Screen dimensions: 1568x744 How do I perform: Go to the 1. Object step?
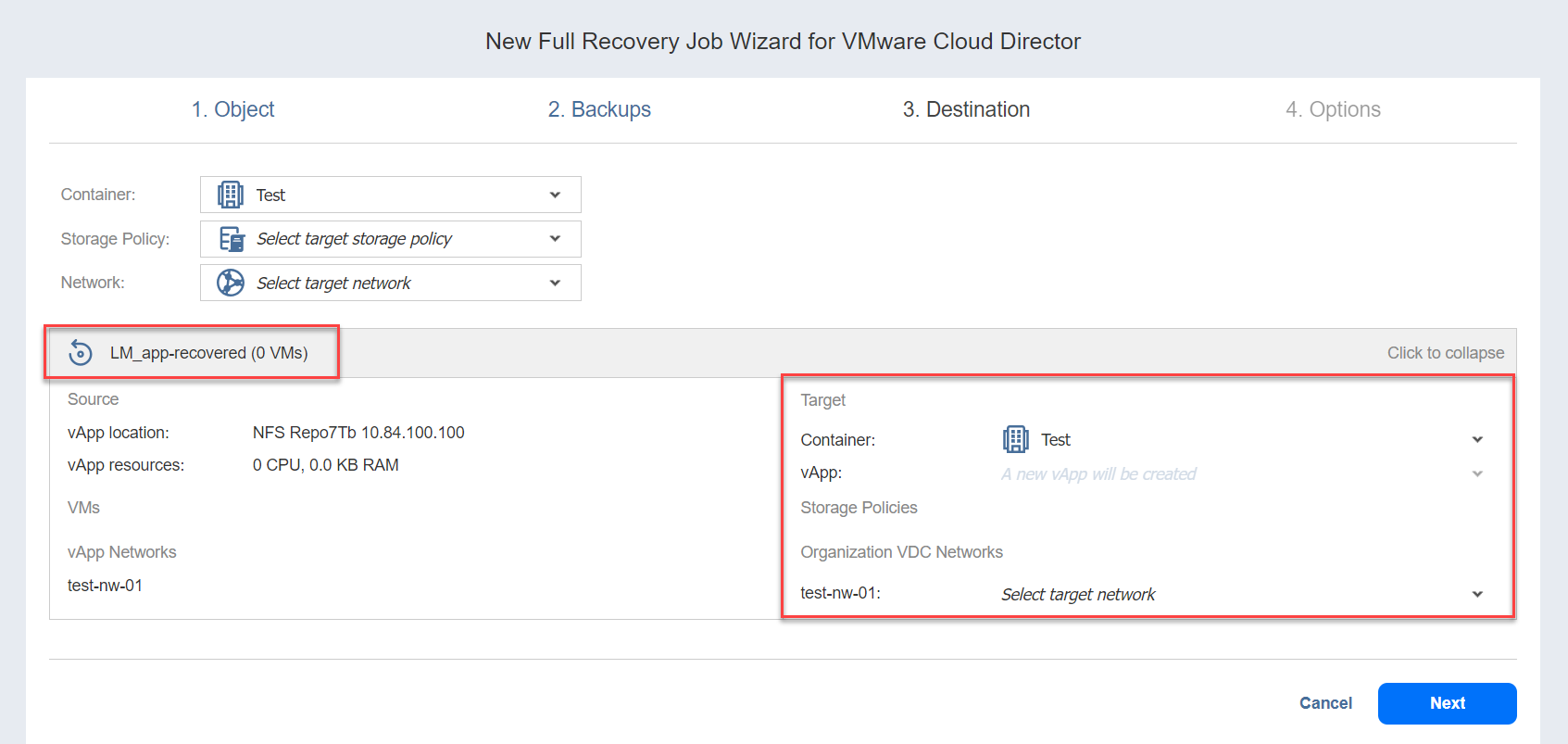232,109
